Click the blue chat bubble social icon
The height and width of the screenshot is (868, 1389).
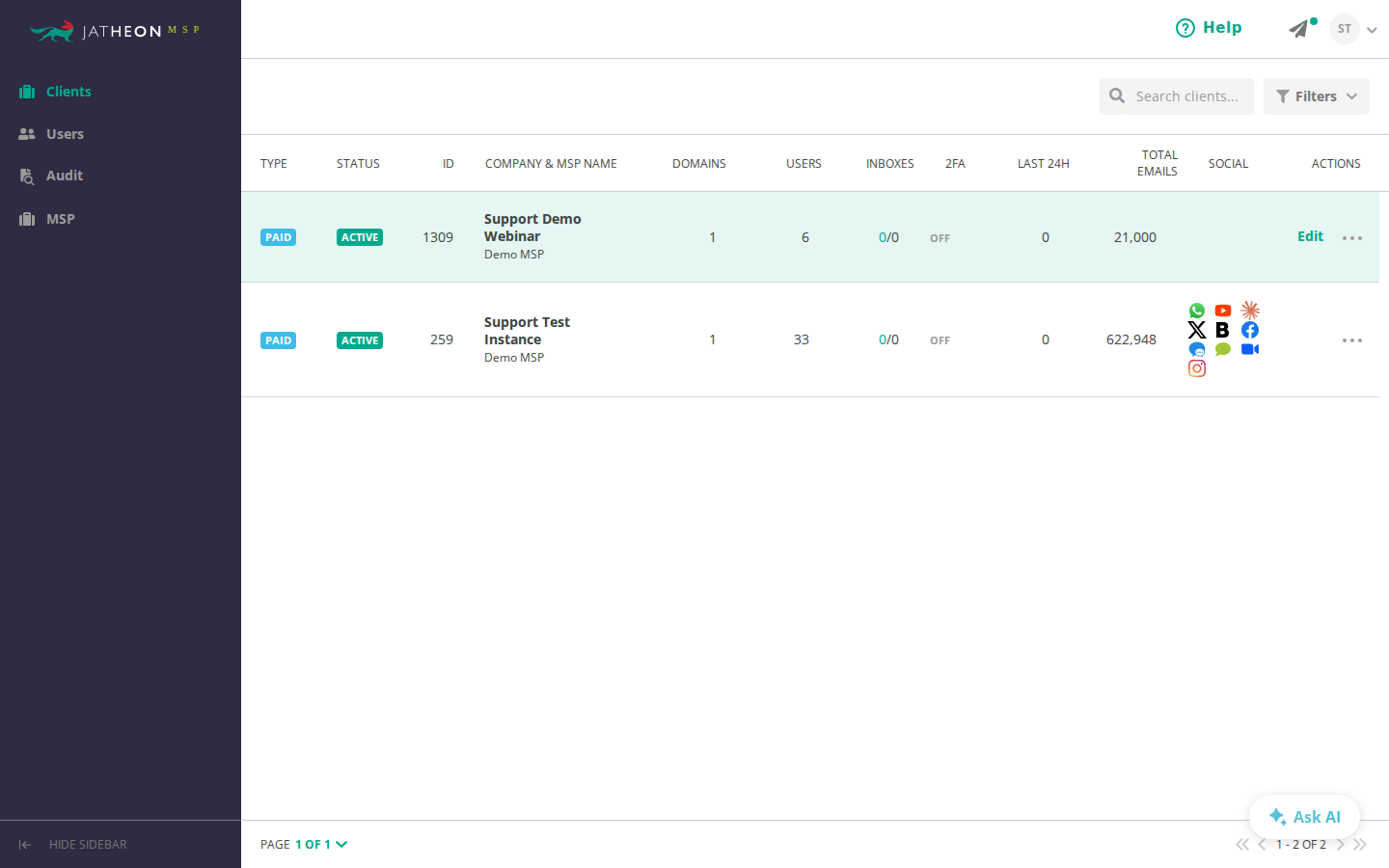(x=1197, y=349)
